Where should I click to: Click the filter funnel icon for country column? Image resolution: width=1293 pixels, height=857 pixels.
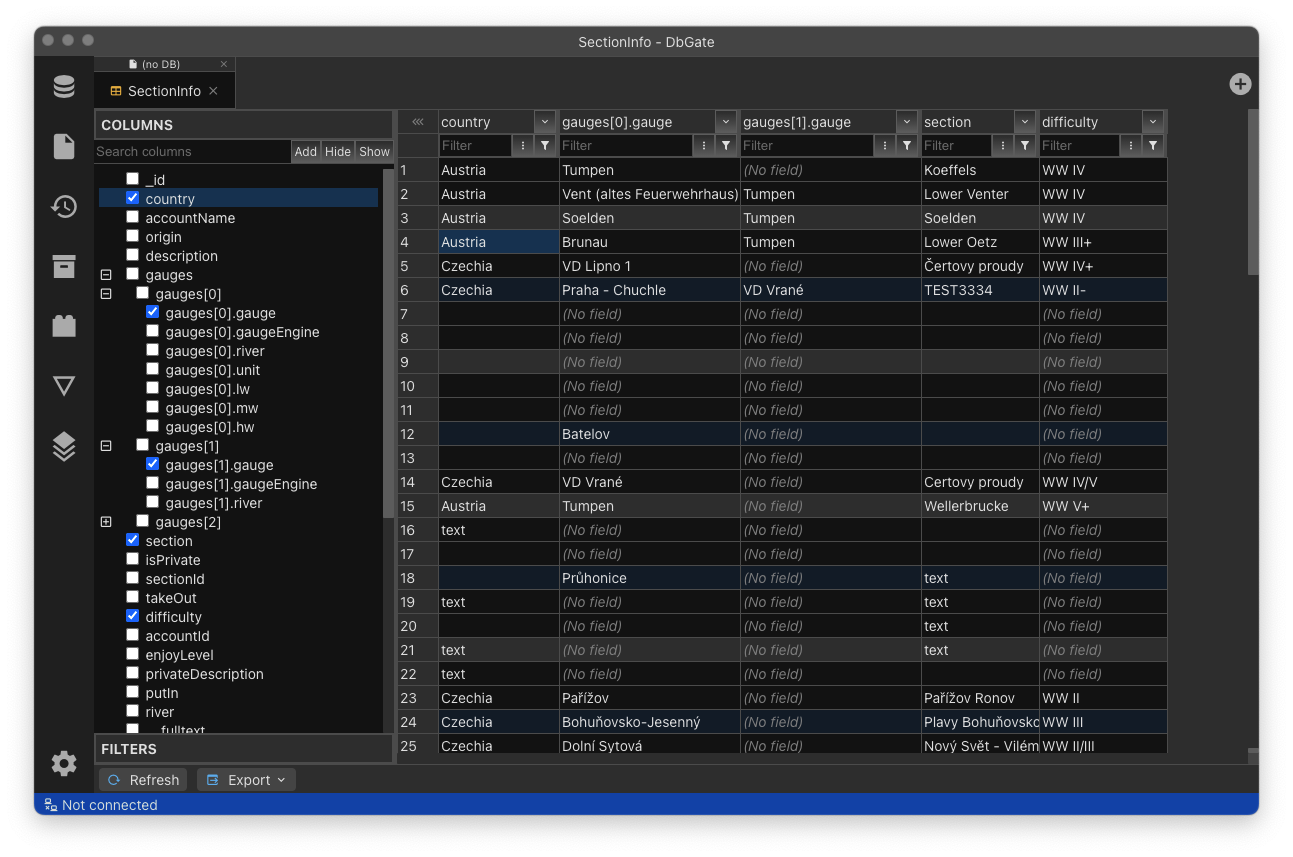click(545, 146)
